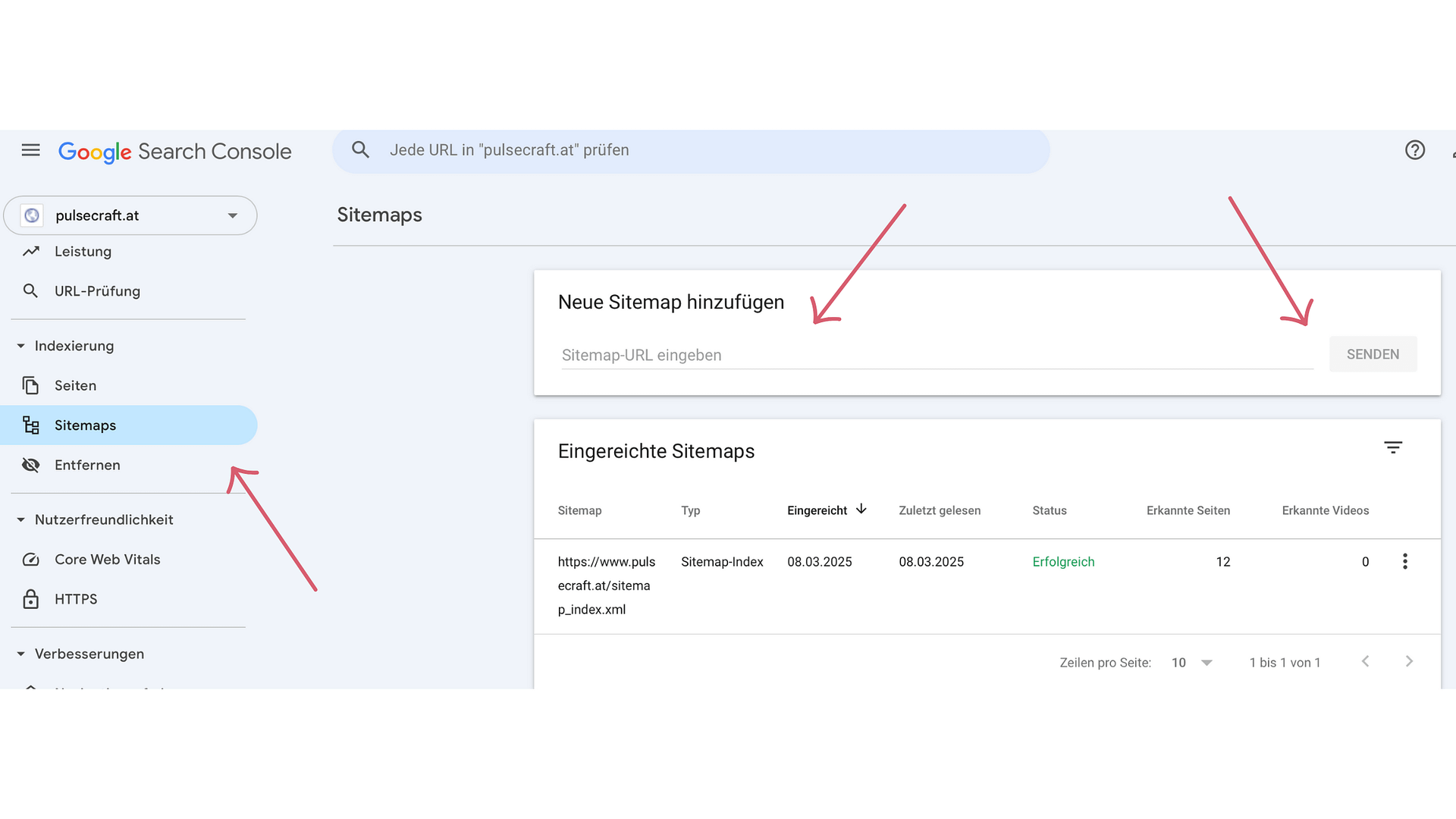
Task: Click the Eingereichte Sitemaps heading
Action: 656,451
